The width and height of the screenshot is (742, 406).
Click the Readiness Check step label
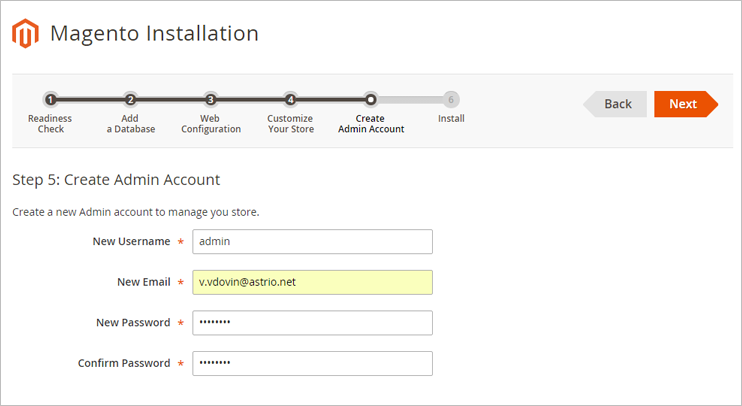pyautogui.click(x=50, y=124)
